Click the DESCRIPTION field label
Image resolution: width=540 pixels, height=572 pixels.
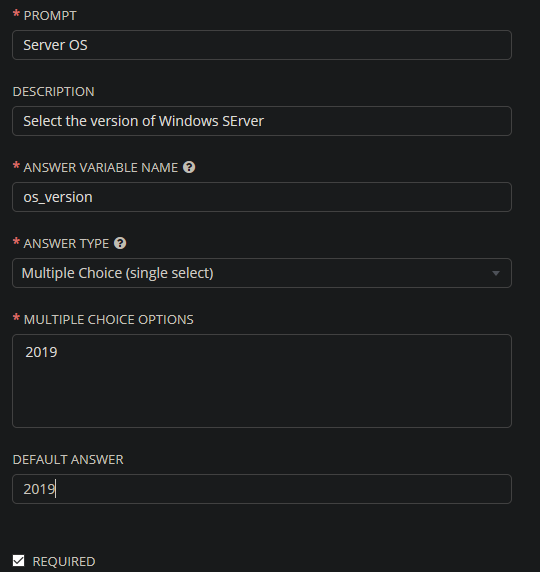pyautogui.click(x=54, y=92)
